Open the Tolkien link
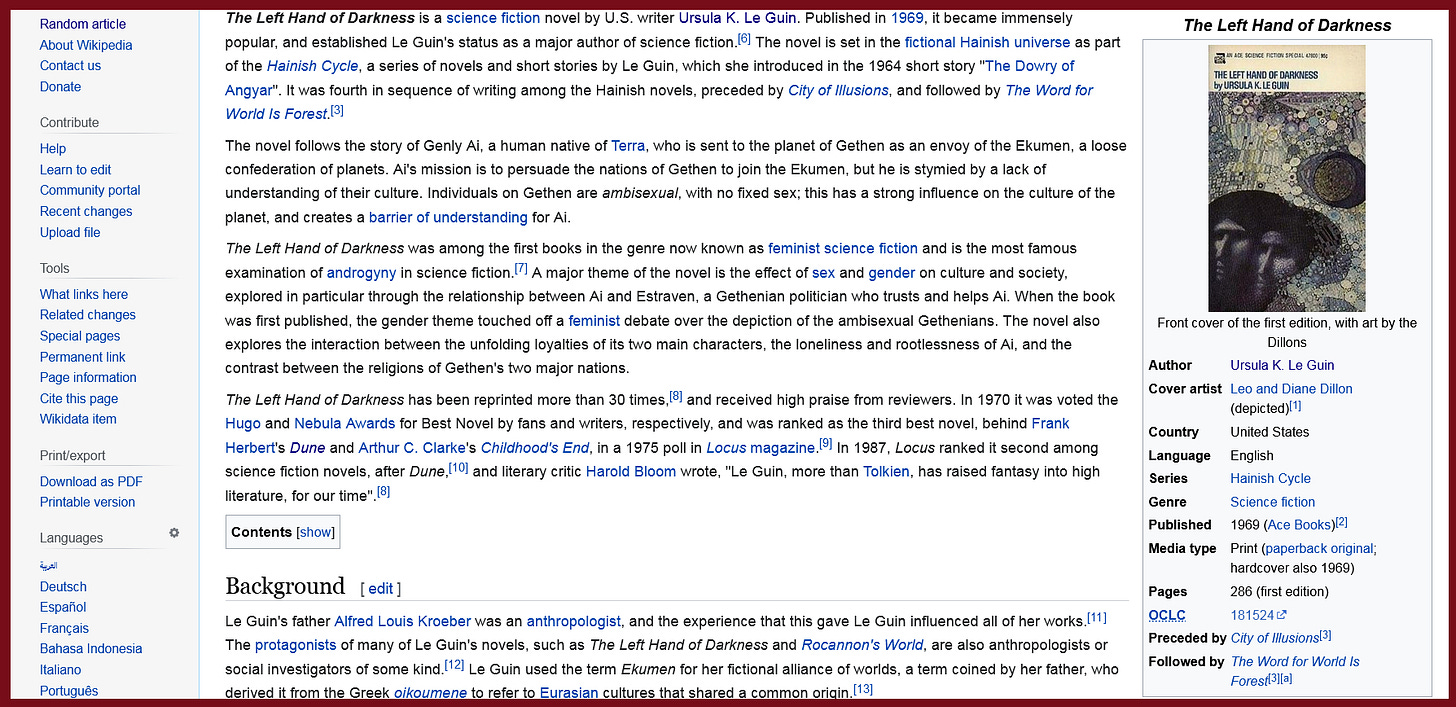1456x707 pixels. click(886, 471)
